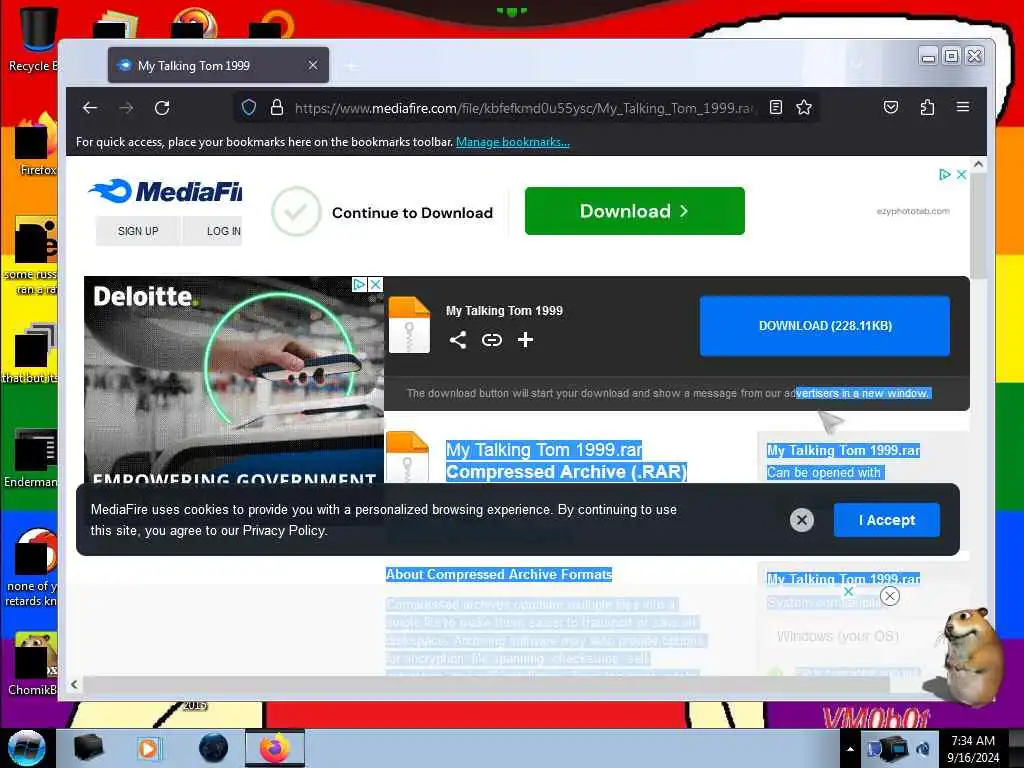
Task: Open AdChoices icon on Deloitte ad
Action: point(359,285)
